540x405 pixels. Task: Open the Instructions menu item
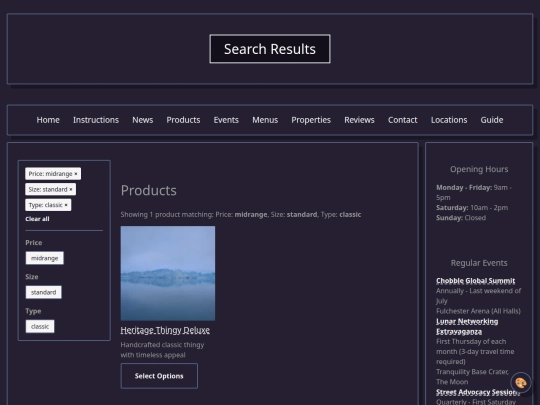(96, 120)
